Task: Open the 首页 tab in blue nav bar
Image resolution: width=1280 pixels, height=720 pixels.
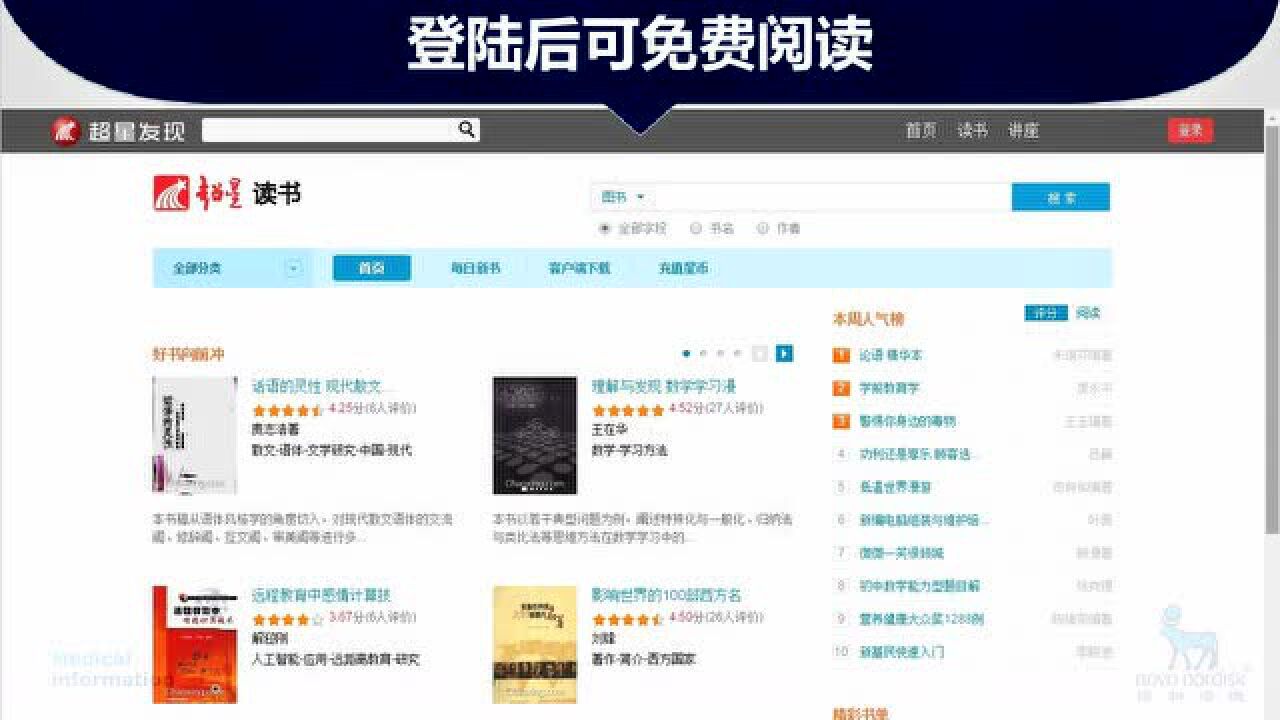Action: 372,268
